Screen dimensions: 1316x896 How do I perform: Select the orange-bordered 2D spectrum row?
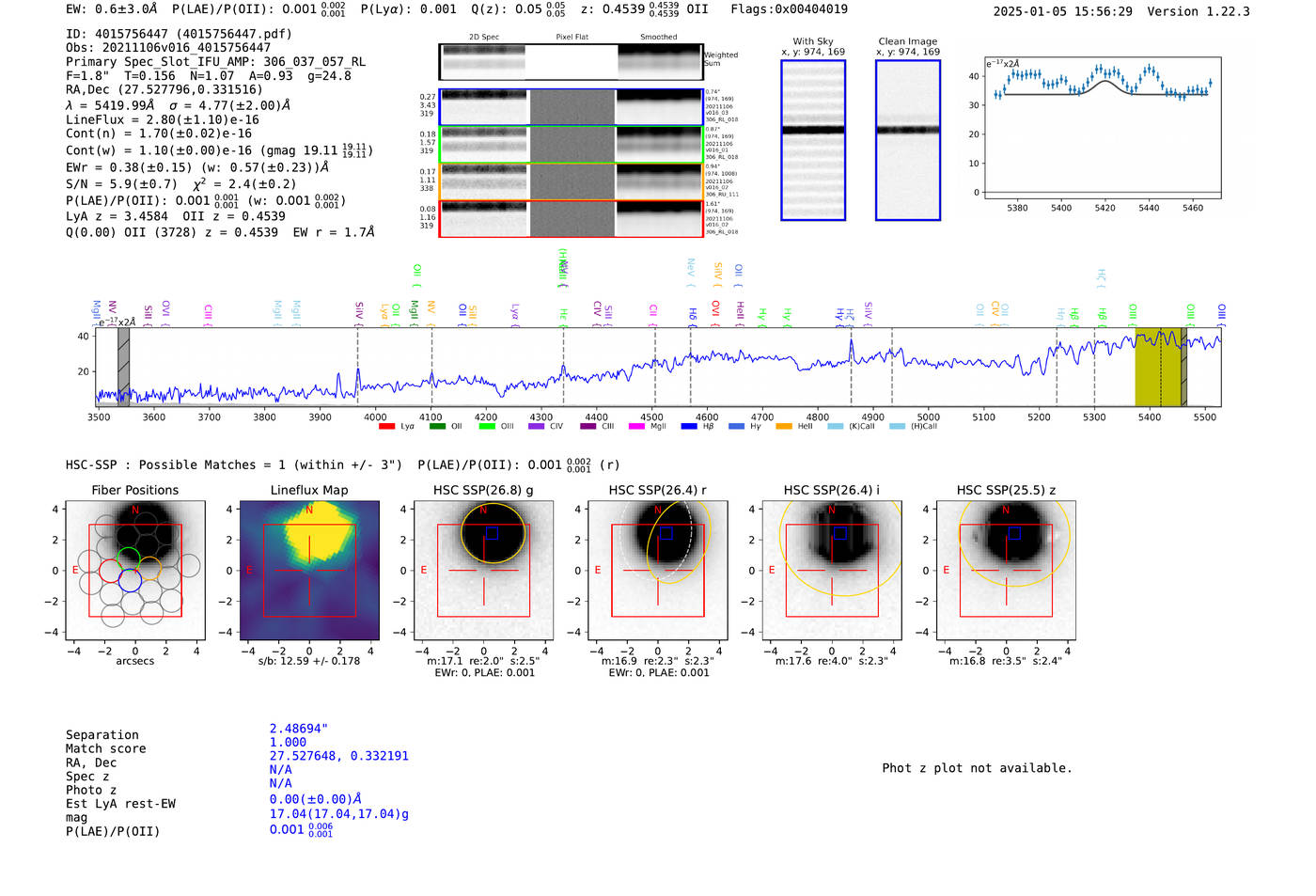[x=571, y=182]
